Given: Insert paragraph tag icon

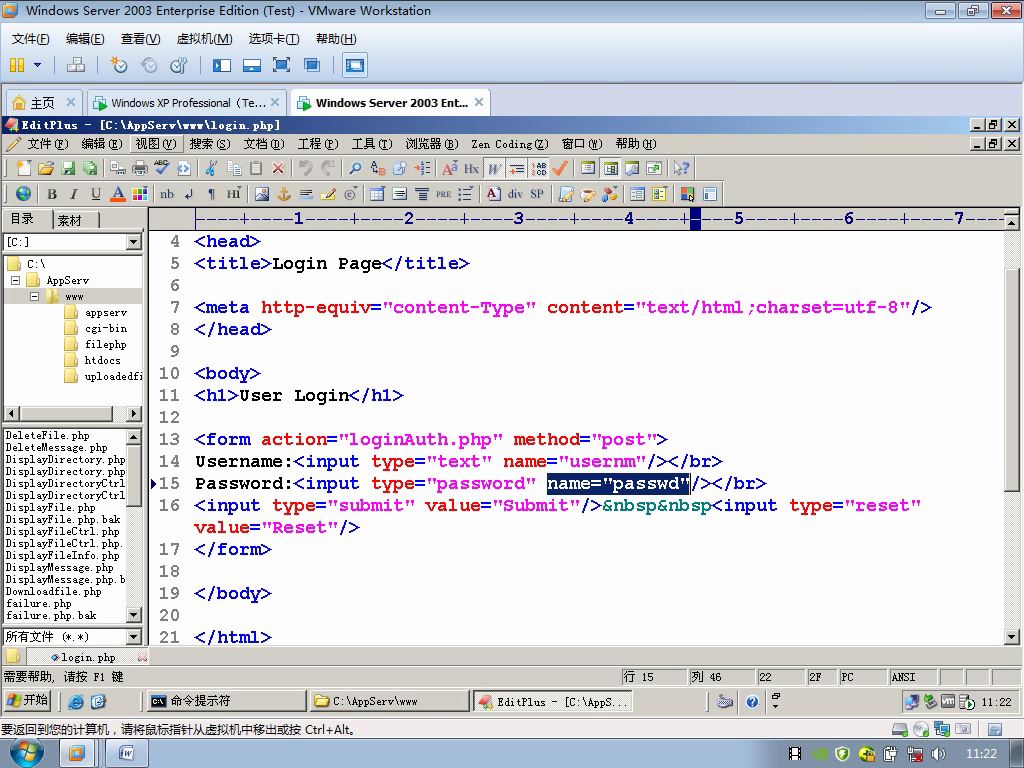Looking at the screenshot, I should (x=211, y=194).
